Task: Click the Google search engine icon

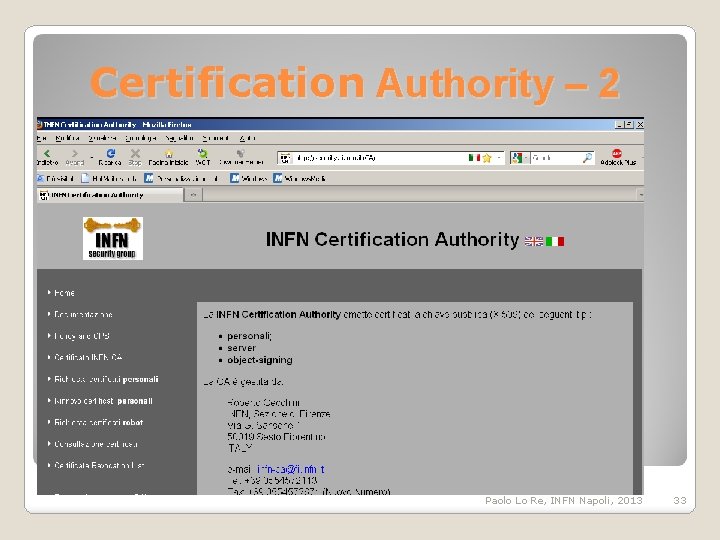Action: (517, 158)
